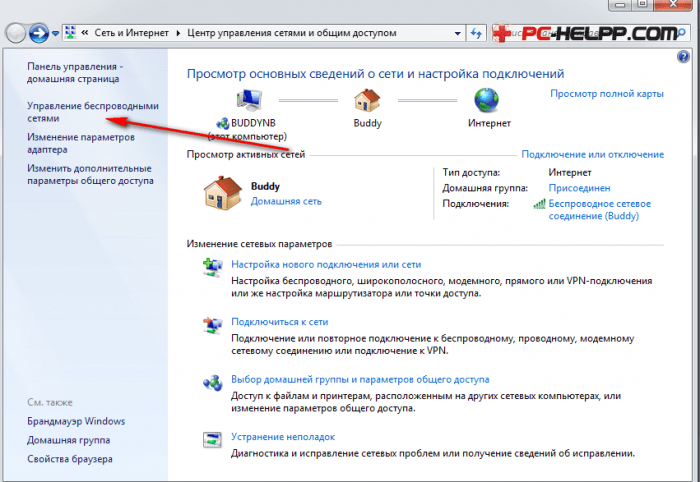Open 'Управление беспроводными сетями' link
Screen dimensions: 700x482
point(93,112)
